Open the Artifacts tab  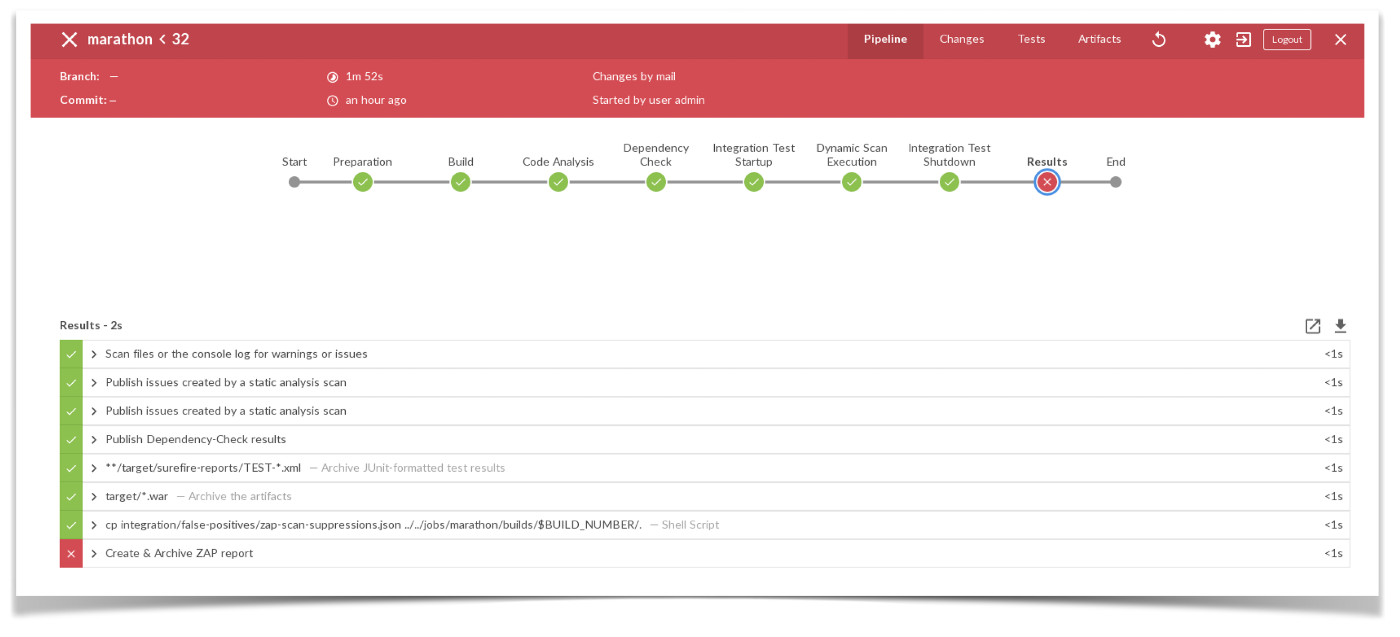[1099, 40]
